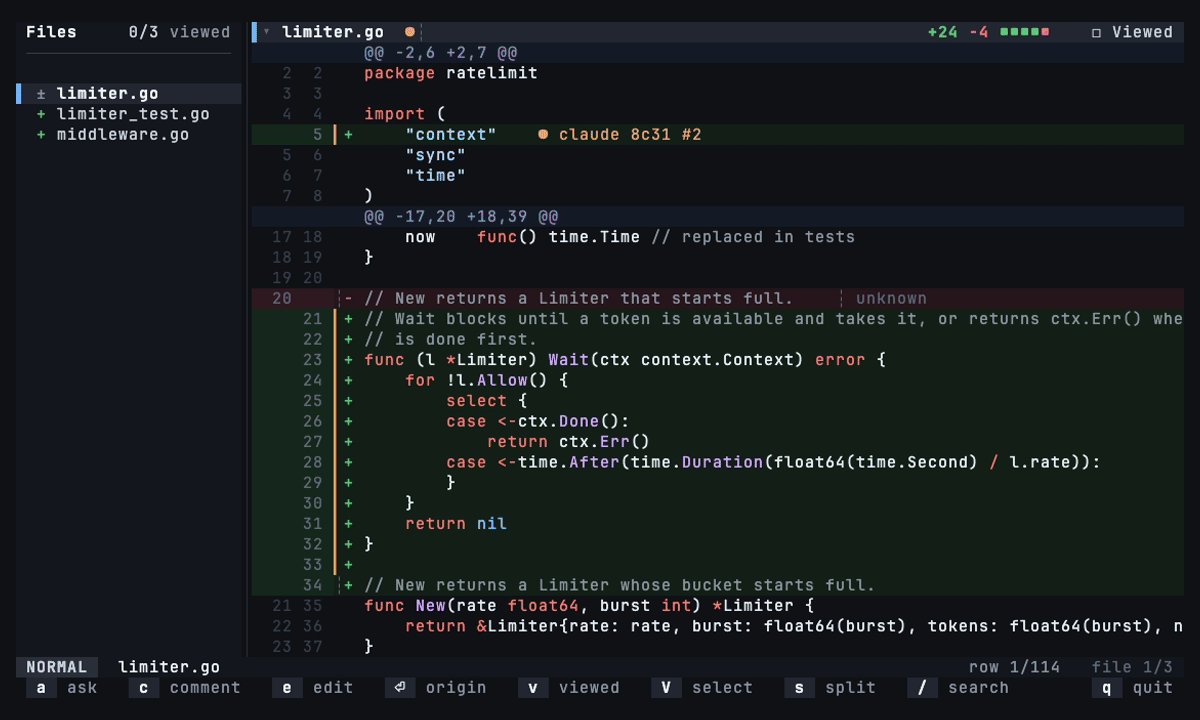Image resolution: width=1200 pixels, height=720 pixels.
Task: Click the + status icon beside limiter_test.go
Action: [x=41, y=114]
